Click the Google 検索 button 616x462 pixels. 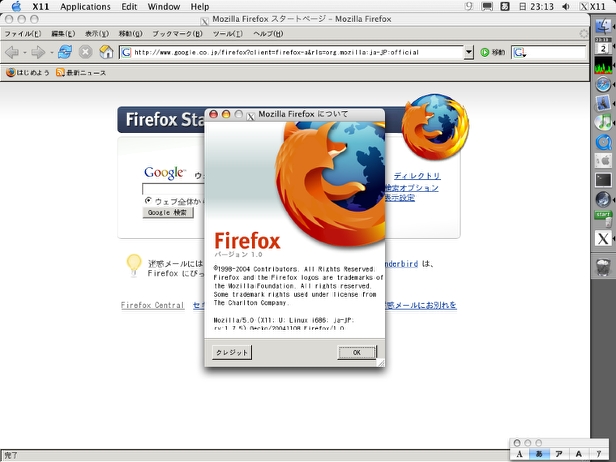click(167, 213)
